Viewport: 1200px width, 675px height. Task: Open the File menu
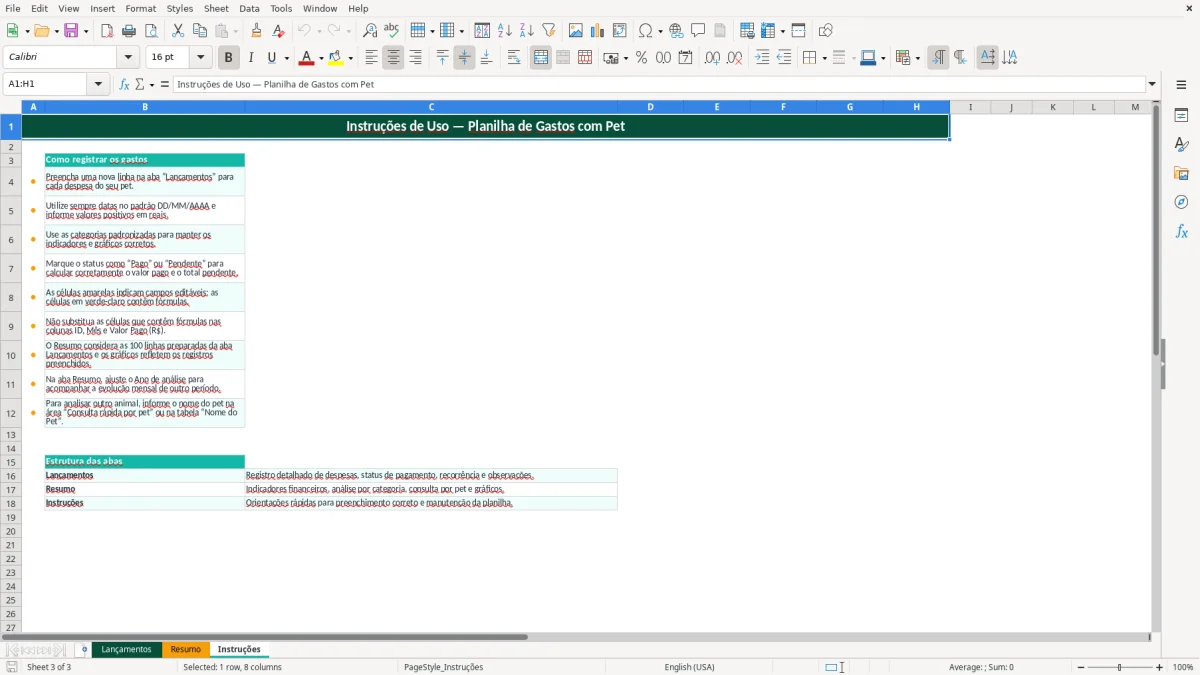pyautogui.click(x=13, y=8)
